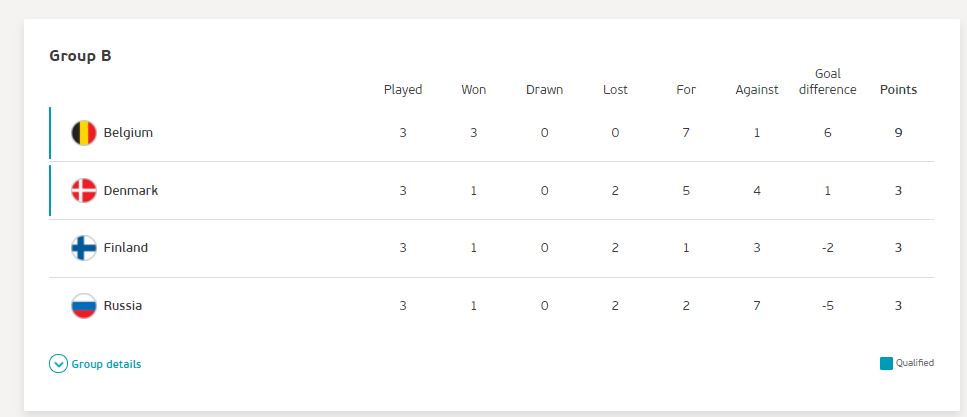Click the Against column header
Viewport: 967px width, 417px height.
757,89
